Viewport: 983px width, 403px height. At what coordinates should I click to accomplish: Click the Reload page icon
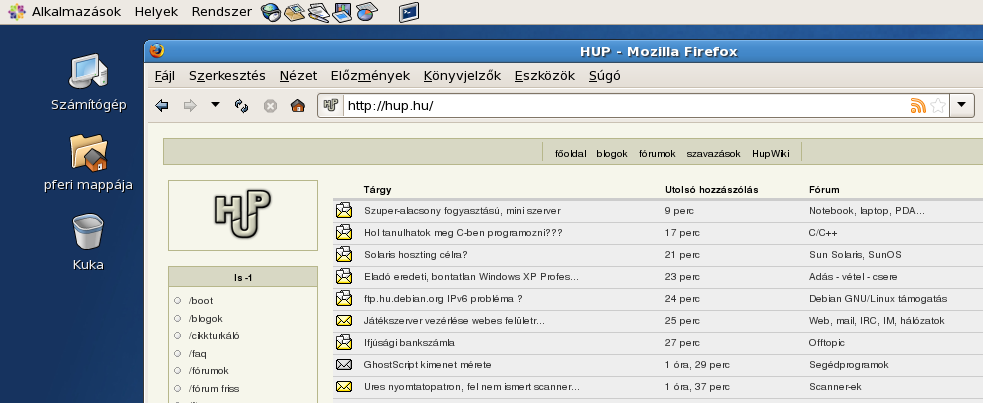tap(241, 106)
